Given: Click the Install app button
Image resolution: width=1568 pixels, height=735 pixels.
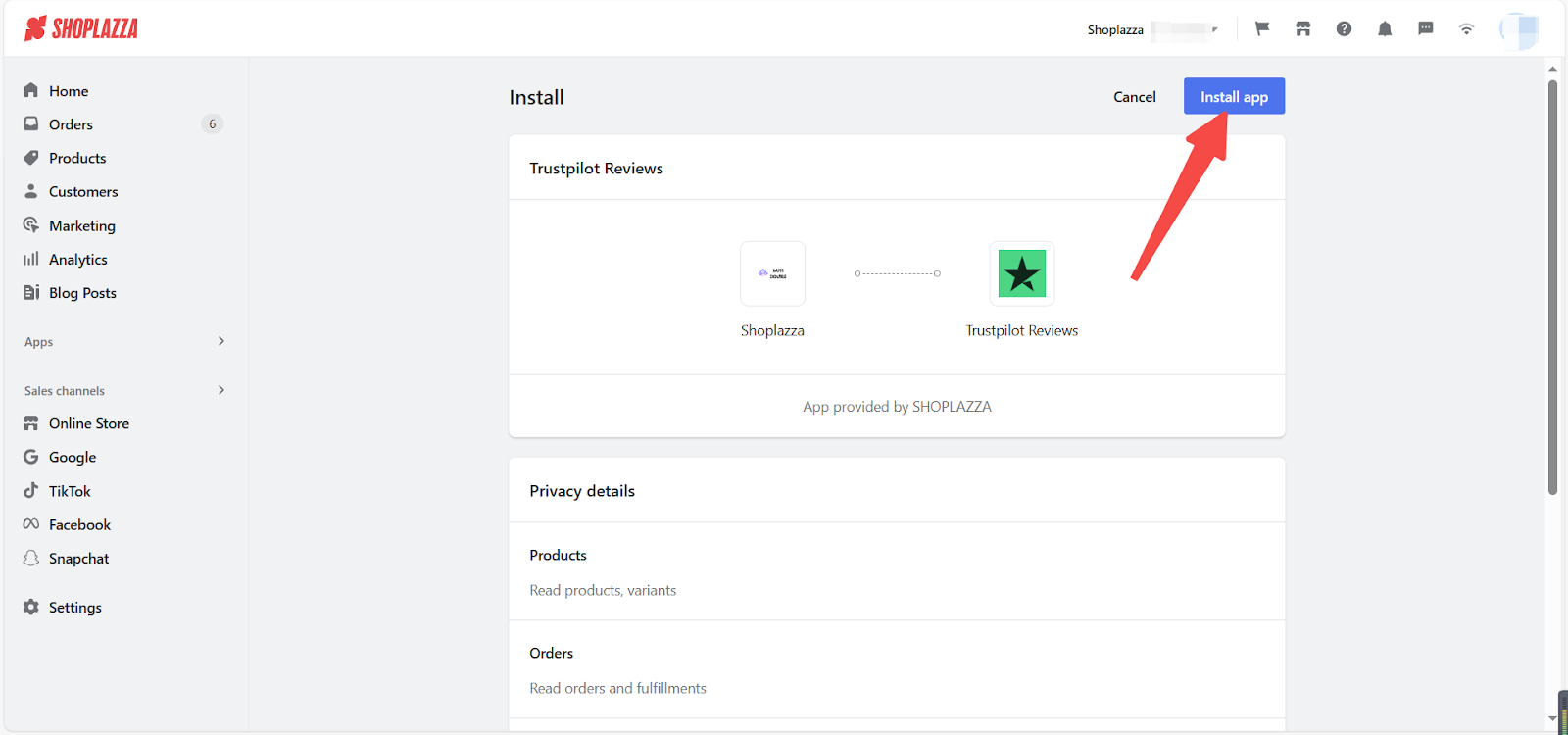Looking at the screenshot, I should pyautogui.click(x=1234, y=96).
